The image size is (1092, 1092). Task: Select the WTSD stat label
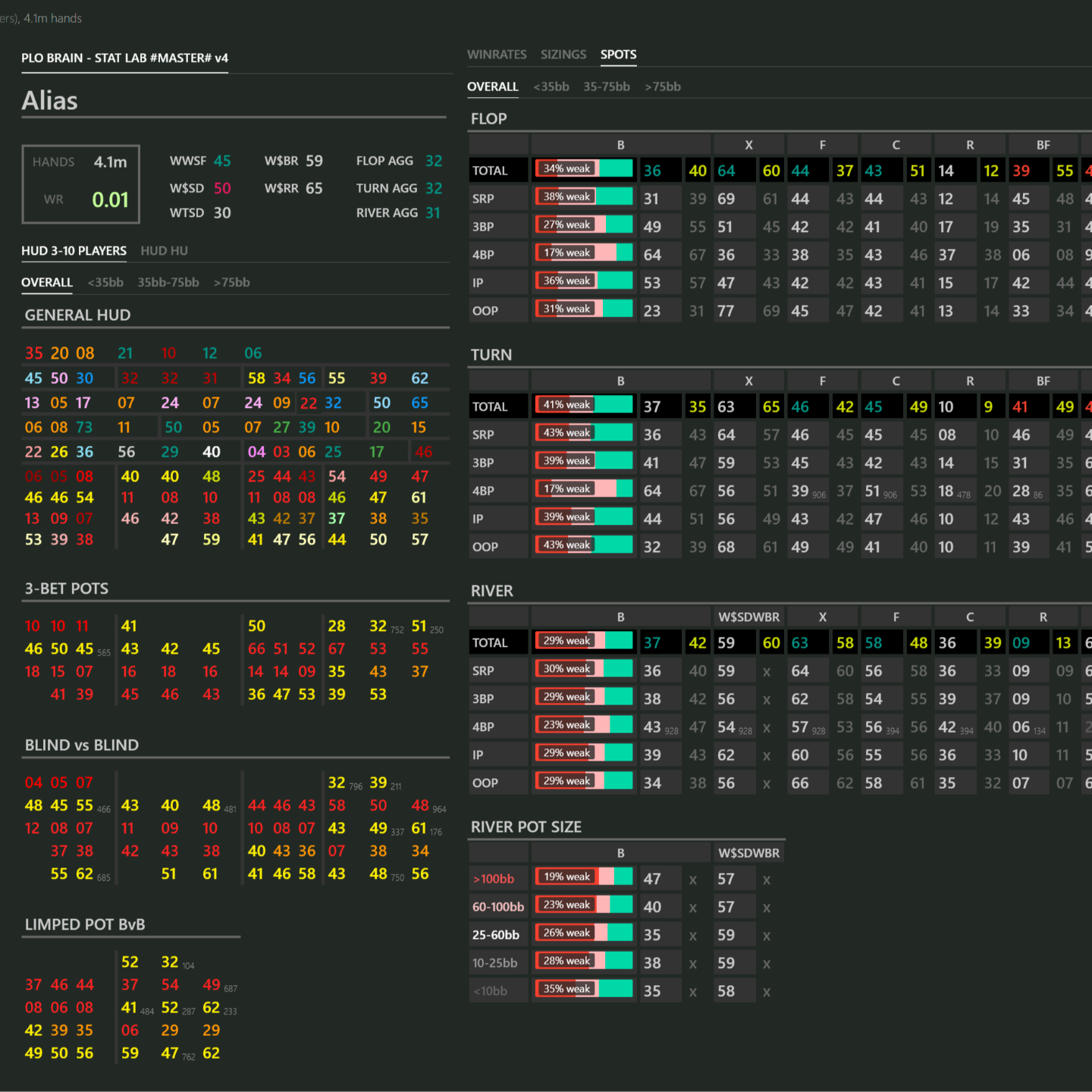[187, 213]
